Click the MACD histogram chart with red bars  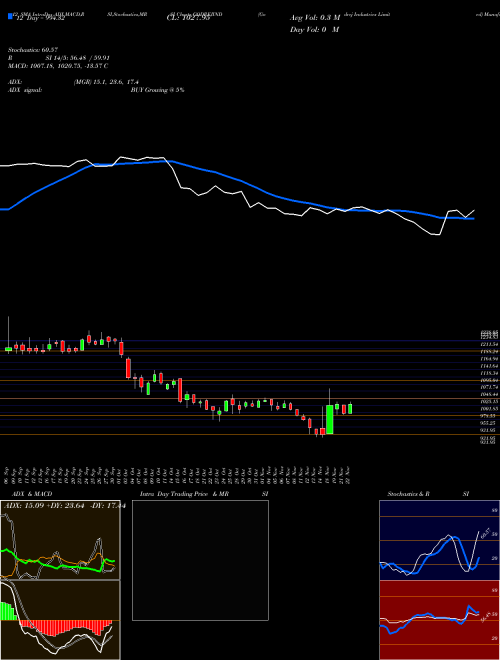60,620
